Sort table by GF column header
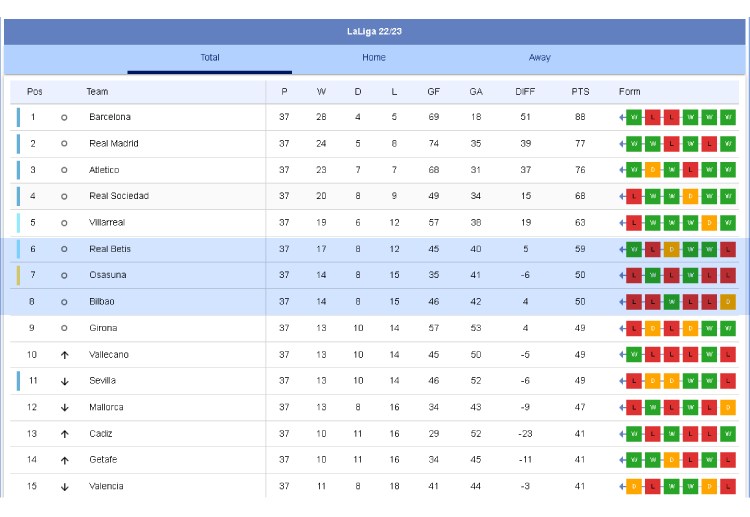750x517 pixels. [x=433, y=92]
